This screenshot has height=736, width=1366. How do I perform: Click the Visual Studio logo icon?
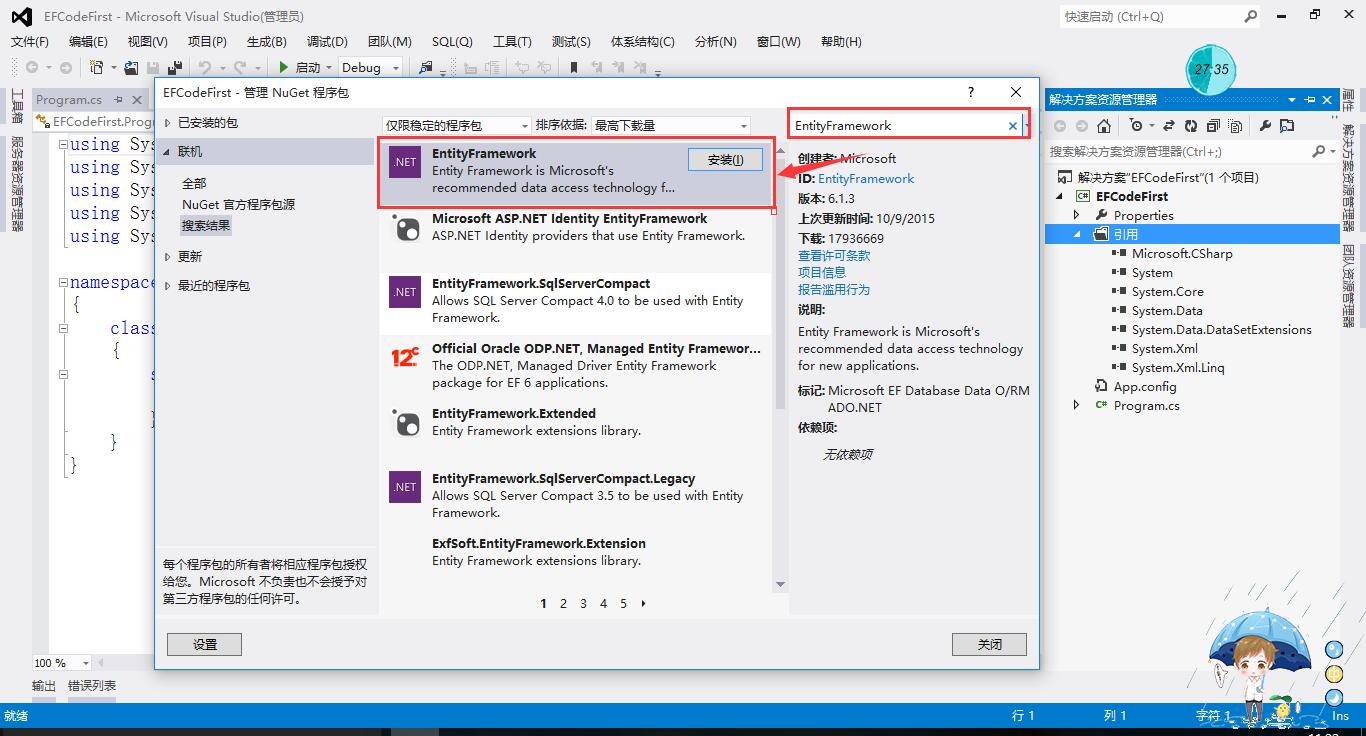coord(21,16)
